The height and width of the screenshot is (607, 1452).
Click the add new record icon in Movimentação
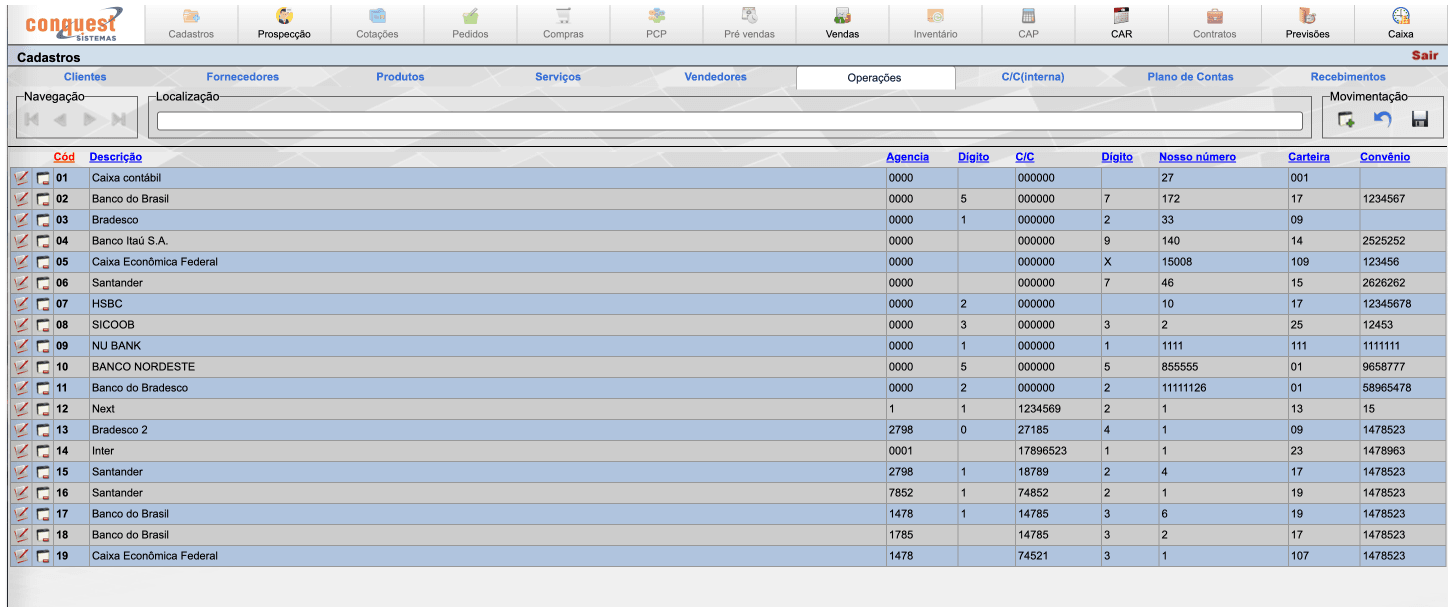pos(1347,120)
